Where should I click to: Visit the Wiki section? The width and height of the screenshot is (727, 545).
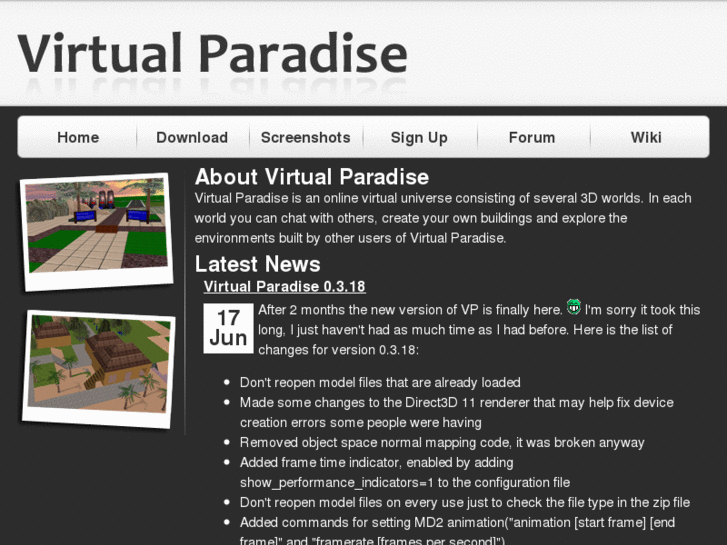point(646,137)
